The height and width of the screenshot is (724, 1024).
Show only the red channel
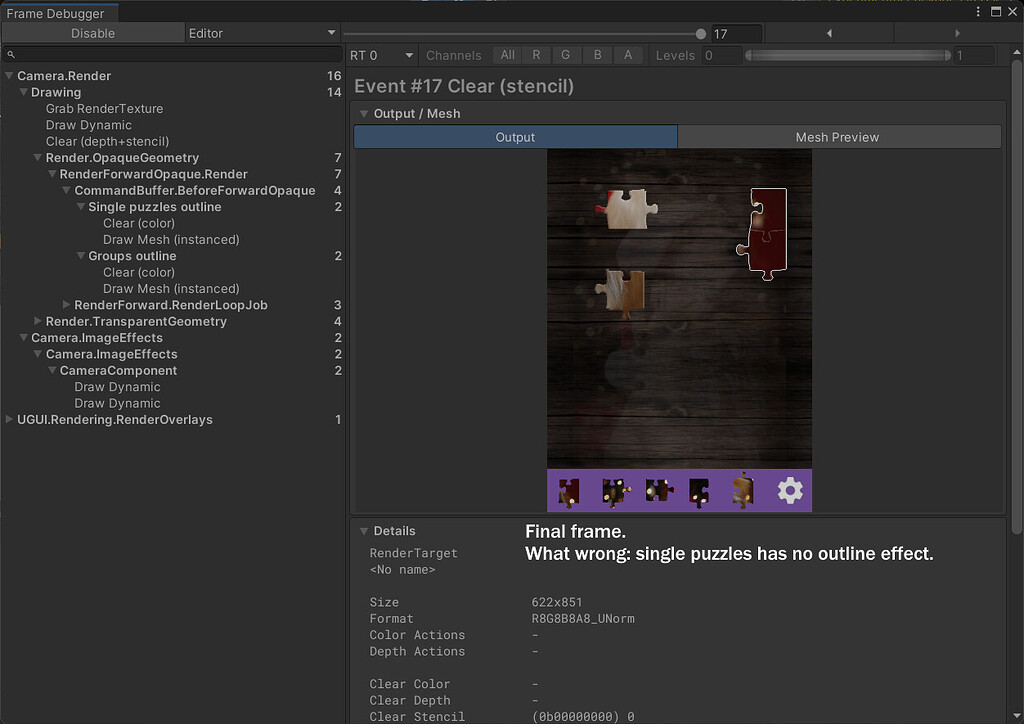535,55
